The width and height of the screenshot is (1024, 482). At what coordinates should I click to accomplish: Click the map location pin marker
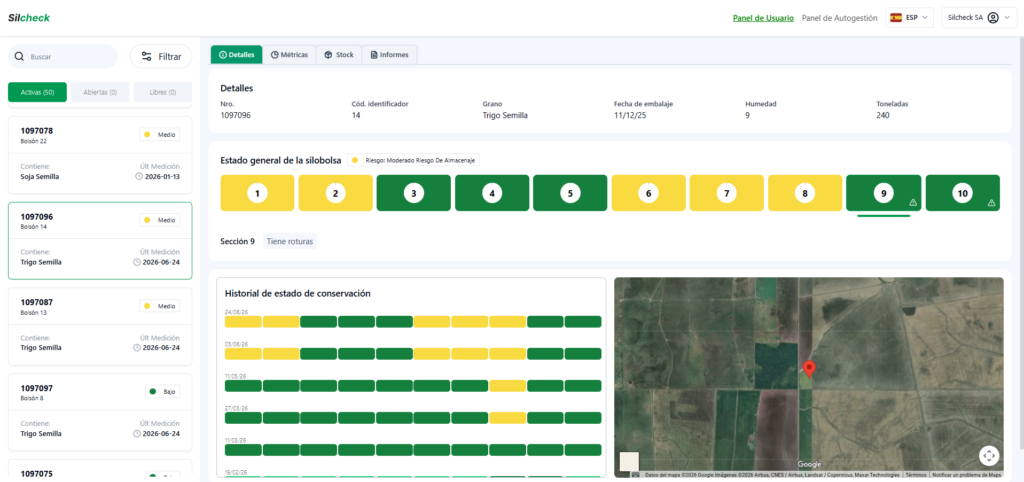(x=809, y=369)
